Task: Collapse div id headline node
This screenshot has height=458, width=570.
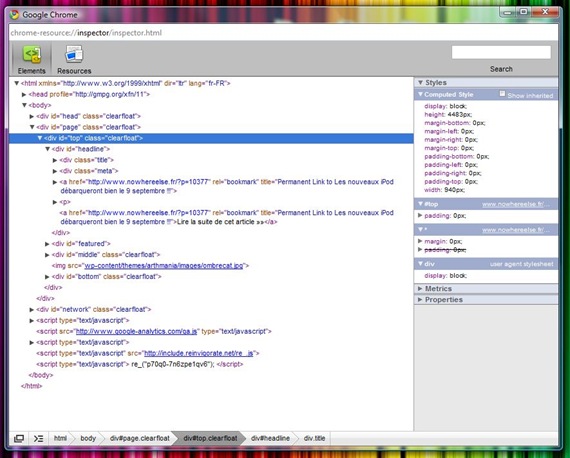Action: pos(47,149)
